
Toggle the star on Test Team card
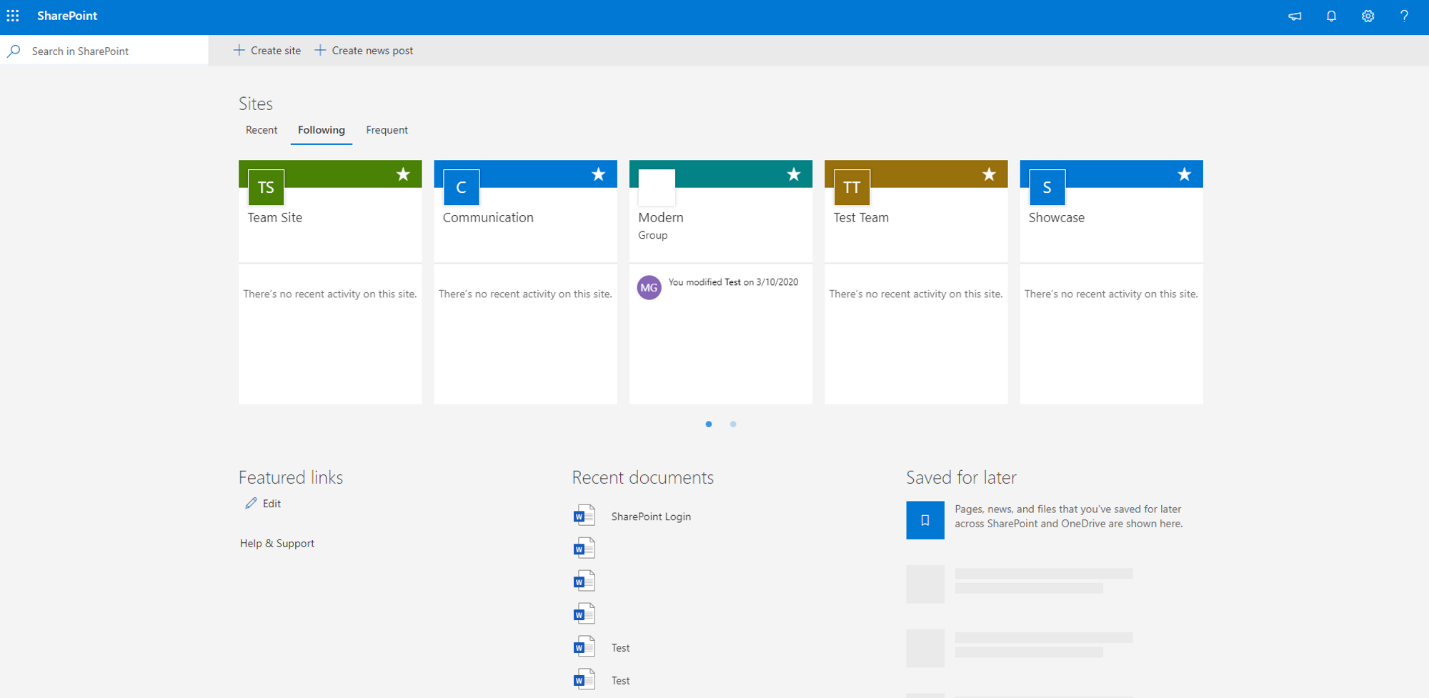click(989, 174)
